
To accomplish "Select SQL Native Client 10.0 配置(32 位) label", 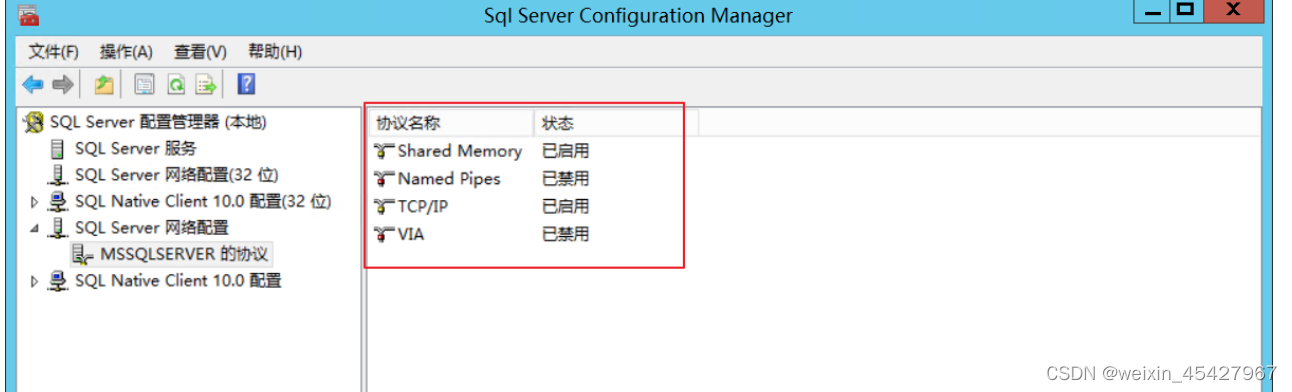I will [203, 201].
